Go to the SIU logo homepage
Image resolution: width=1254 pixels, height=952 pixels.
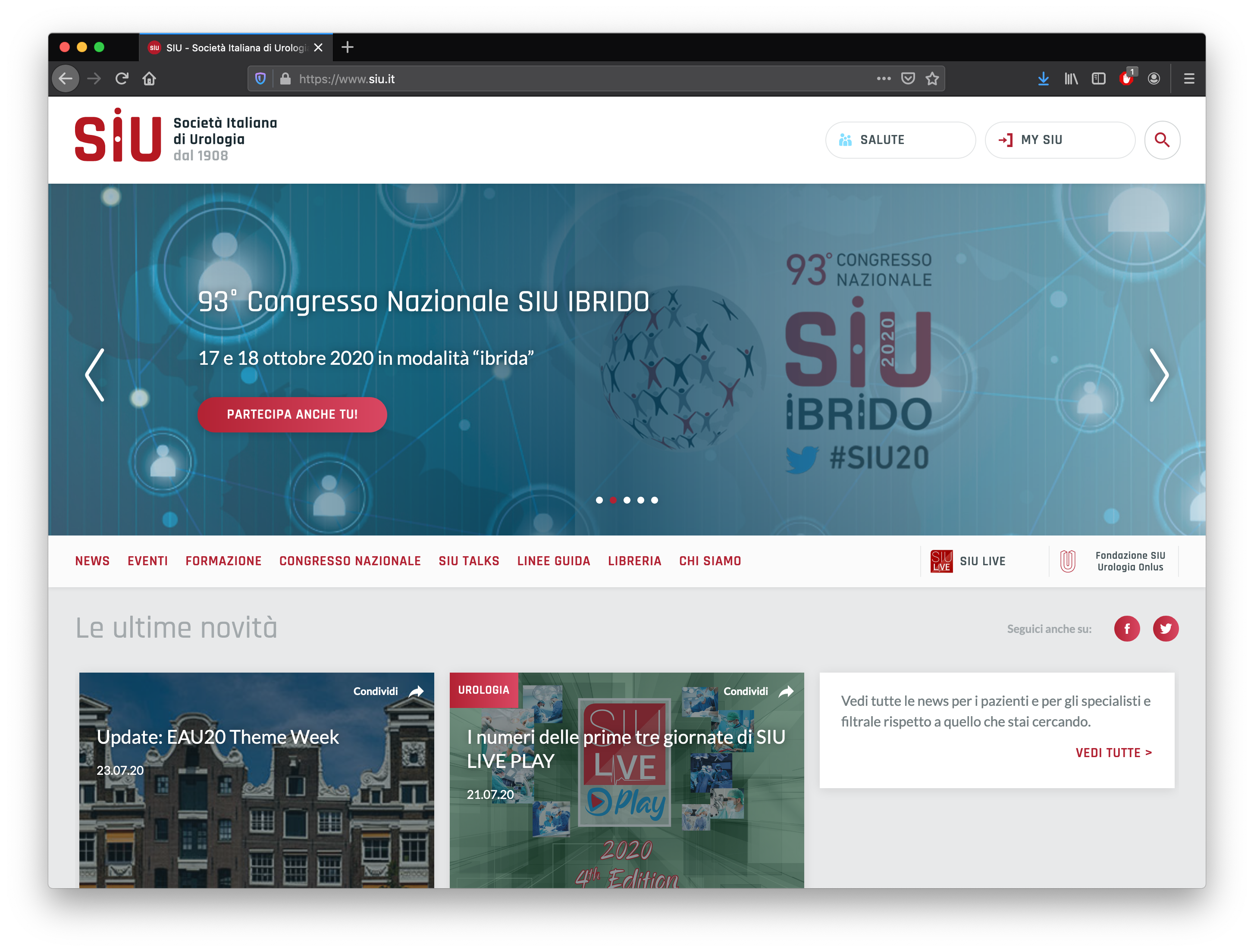coord(176,135)
